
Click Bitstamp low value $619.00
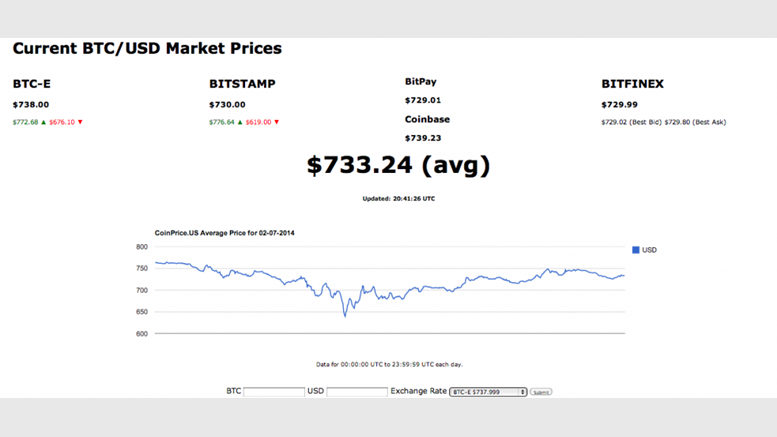pyautogui.click(x=259, y=122)
